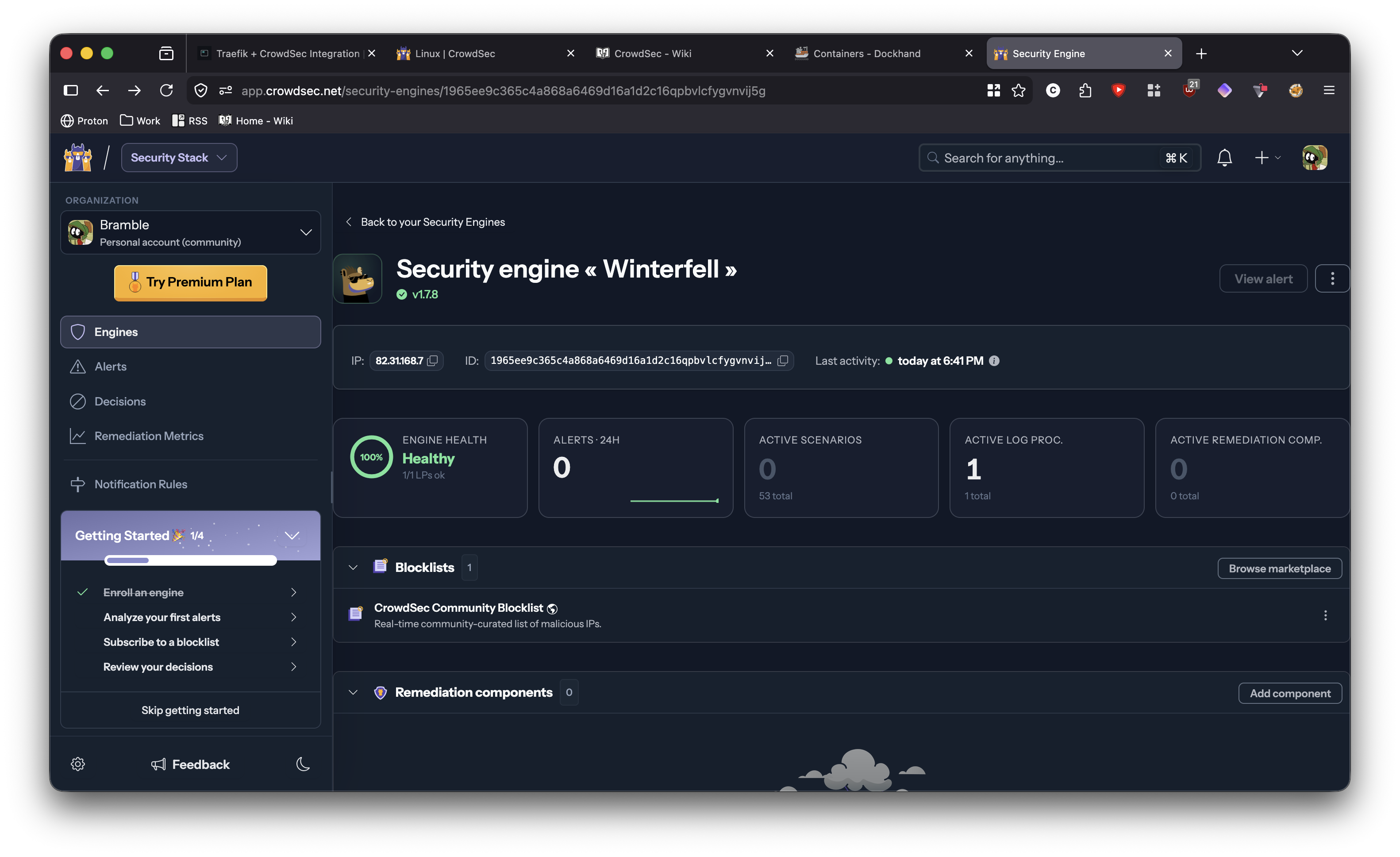The image size is (1400, 857).
Task: Go to Decisions in the sidebar
Action: coord(190,401)
